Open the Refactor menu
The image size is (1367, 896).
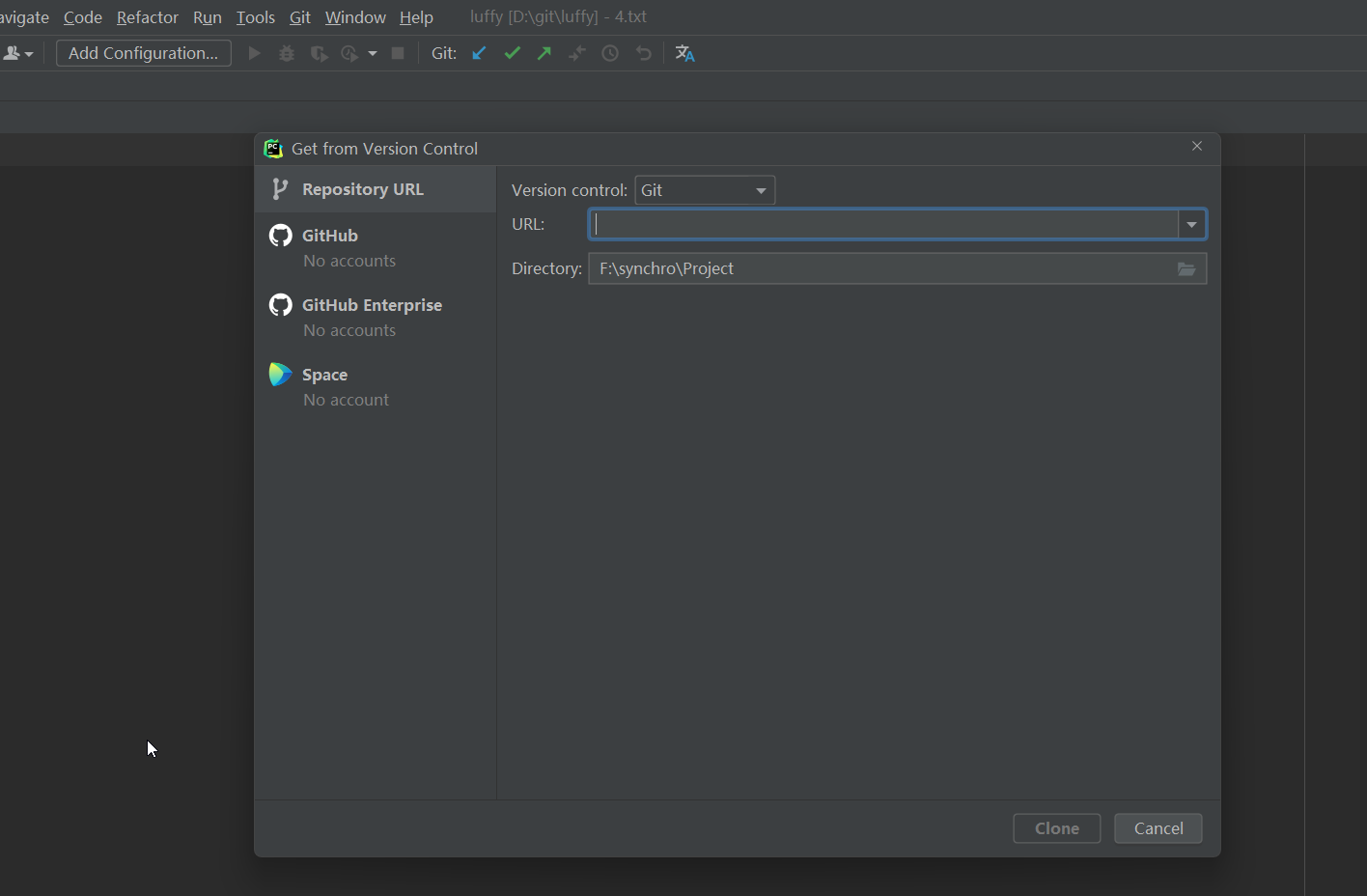(x=148, y=17)
